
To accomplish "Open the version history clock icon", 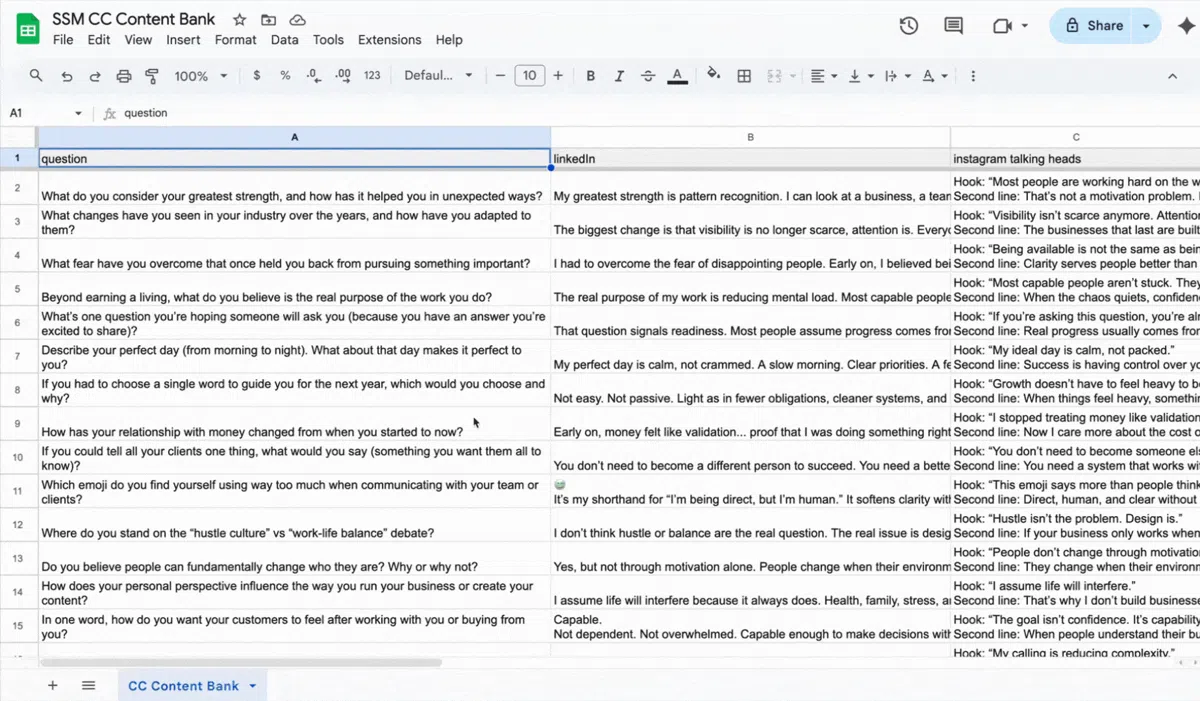I will coord(908,26).
